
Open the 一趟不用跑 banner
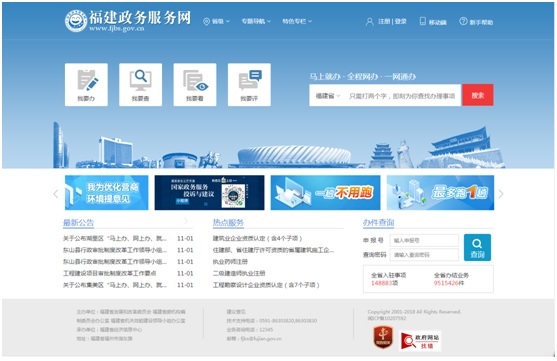(x=325, y=193)
